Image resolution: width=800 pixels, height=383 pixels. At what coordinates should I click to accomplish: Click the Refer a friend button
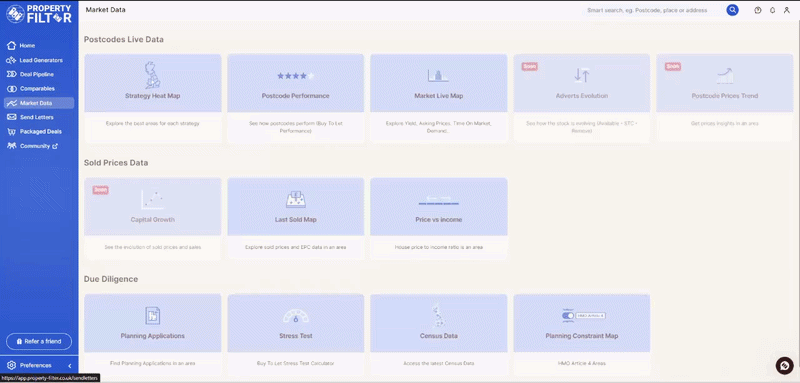click(39, 341)
